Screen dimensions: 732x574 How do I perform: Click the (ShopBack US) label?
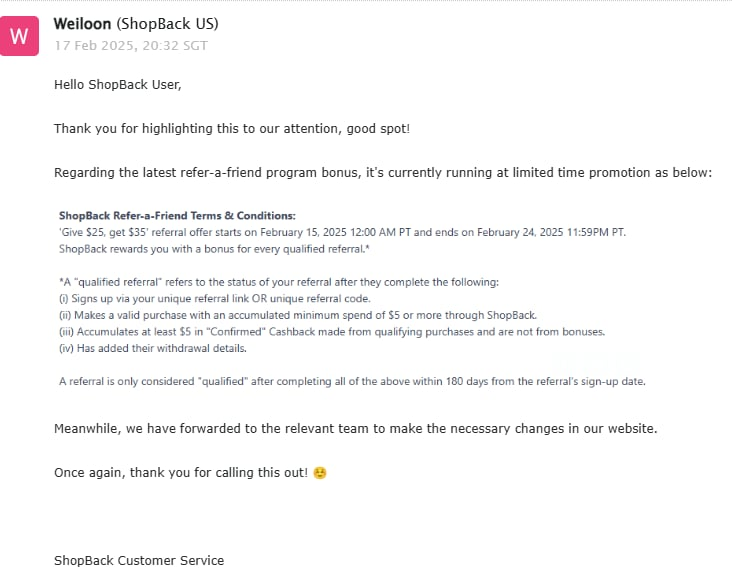(167, 24)
